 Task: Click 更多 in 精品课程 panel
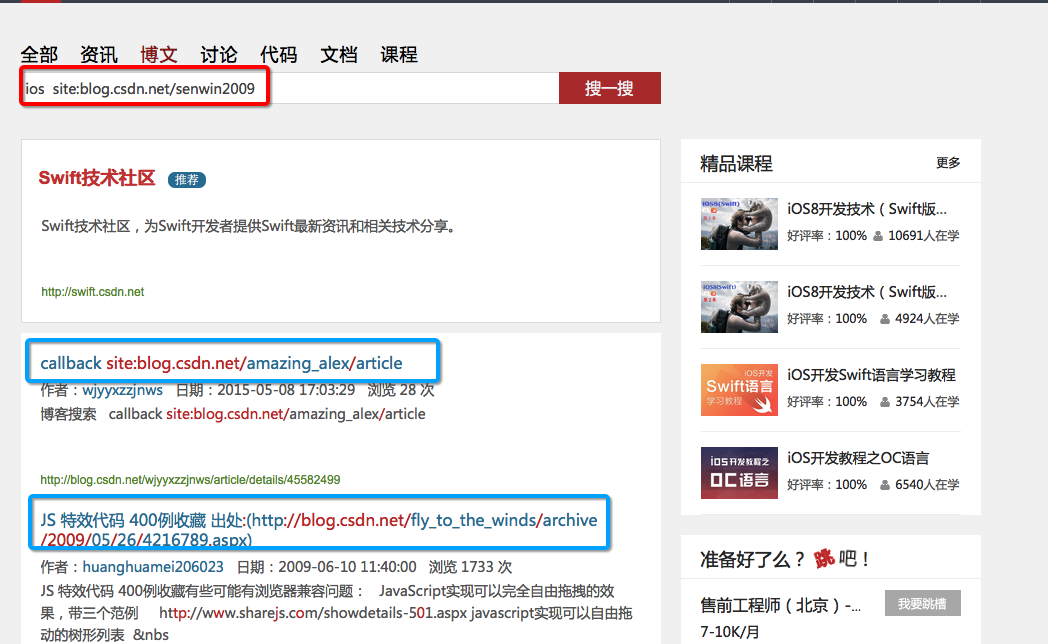[948, 163]
